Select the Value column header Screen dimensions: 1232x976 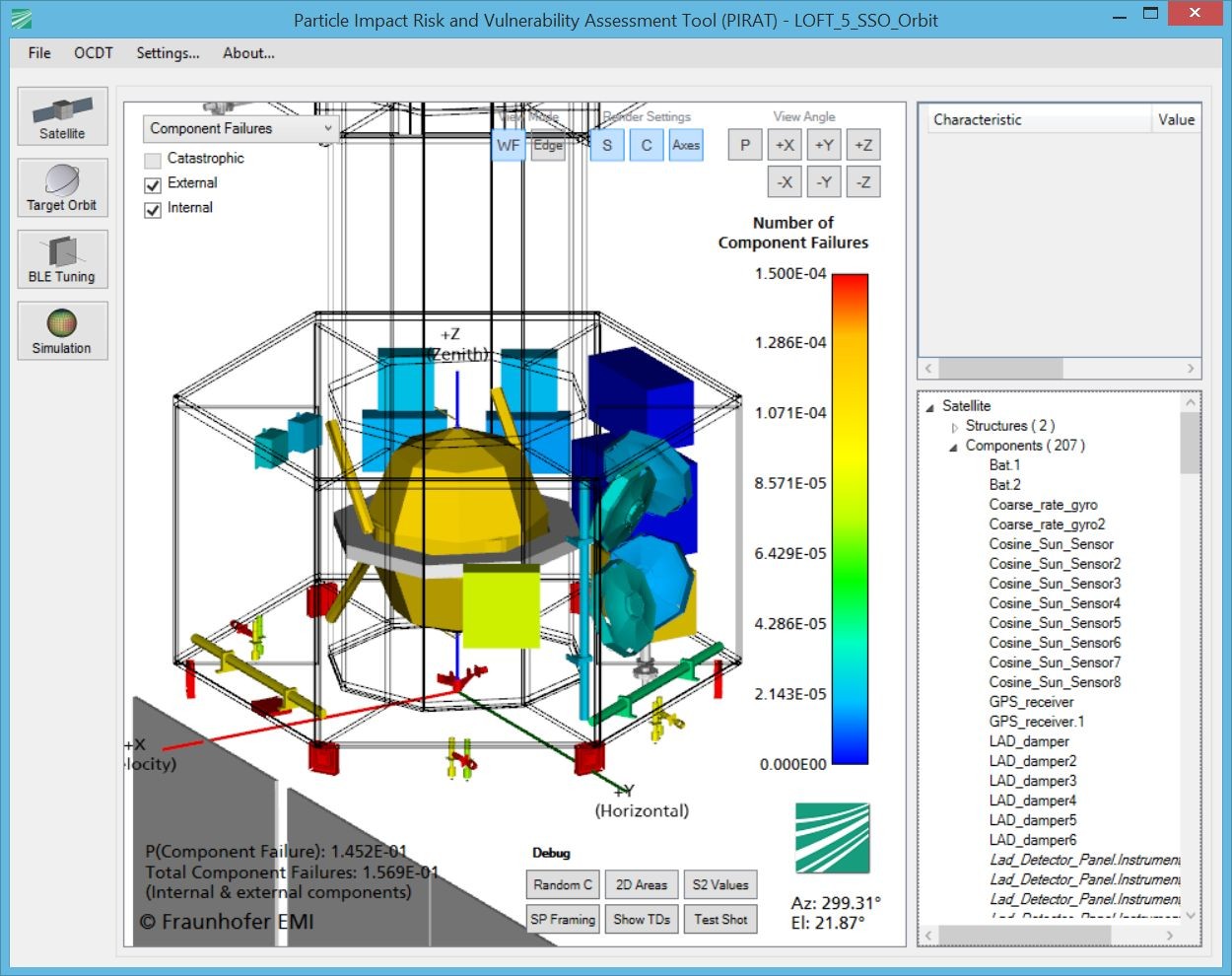[x=1176, y=119]
